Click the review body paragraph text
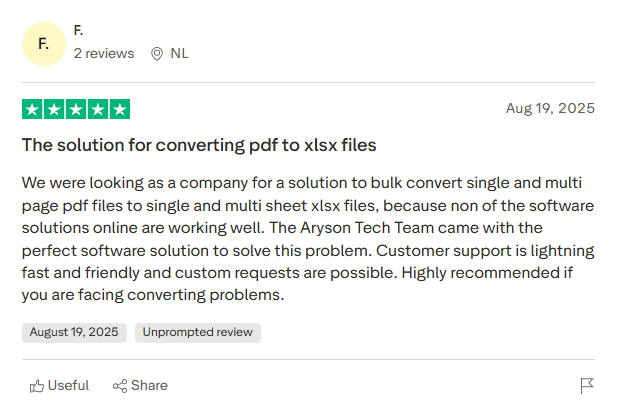The width and height of the screenshot is (617, 411). pyautogui.click(x=308, y=238)
